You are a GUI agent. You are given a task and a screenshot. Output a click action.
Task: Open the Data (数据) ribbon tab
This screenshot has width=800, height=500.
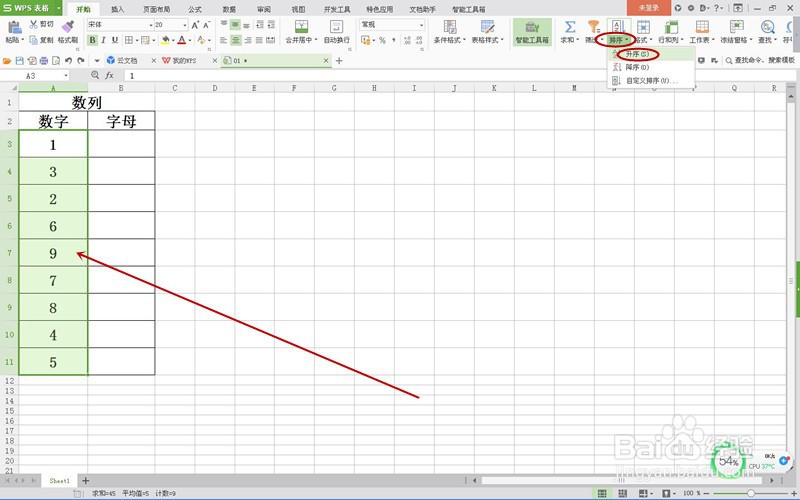tap(229, 9)
